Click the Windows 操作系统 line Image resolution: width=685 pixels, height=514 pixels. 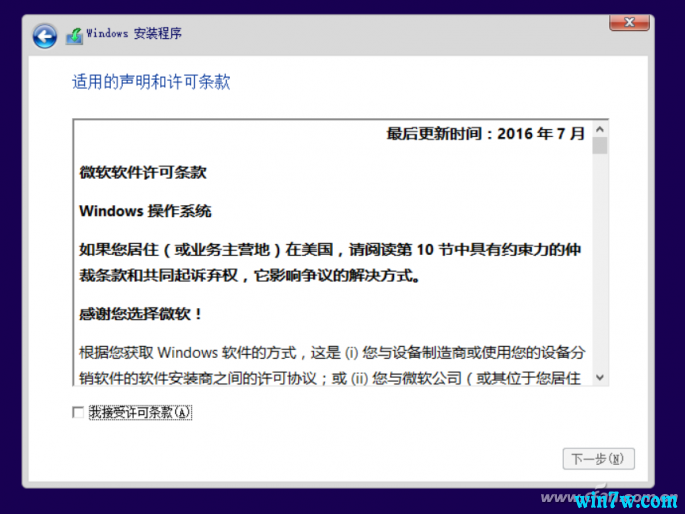point(145,211)
